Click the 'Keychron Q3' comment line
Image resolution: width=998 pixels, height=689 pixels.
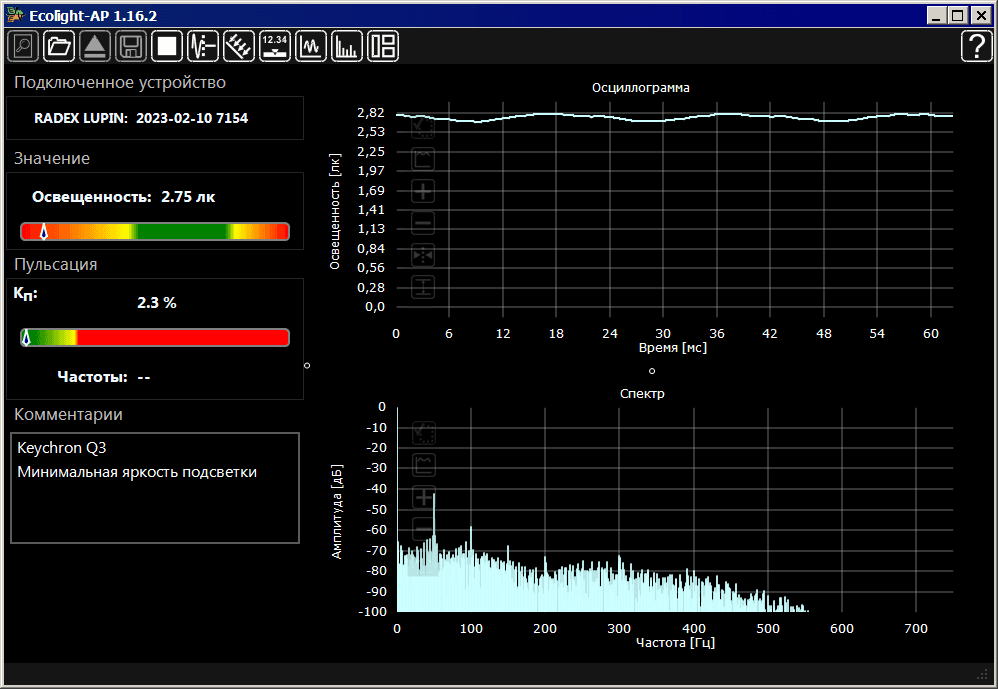(x=62, y=448)
